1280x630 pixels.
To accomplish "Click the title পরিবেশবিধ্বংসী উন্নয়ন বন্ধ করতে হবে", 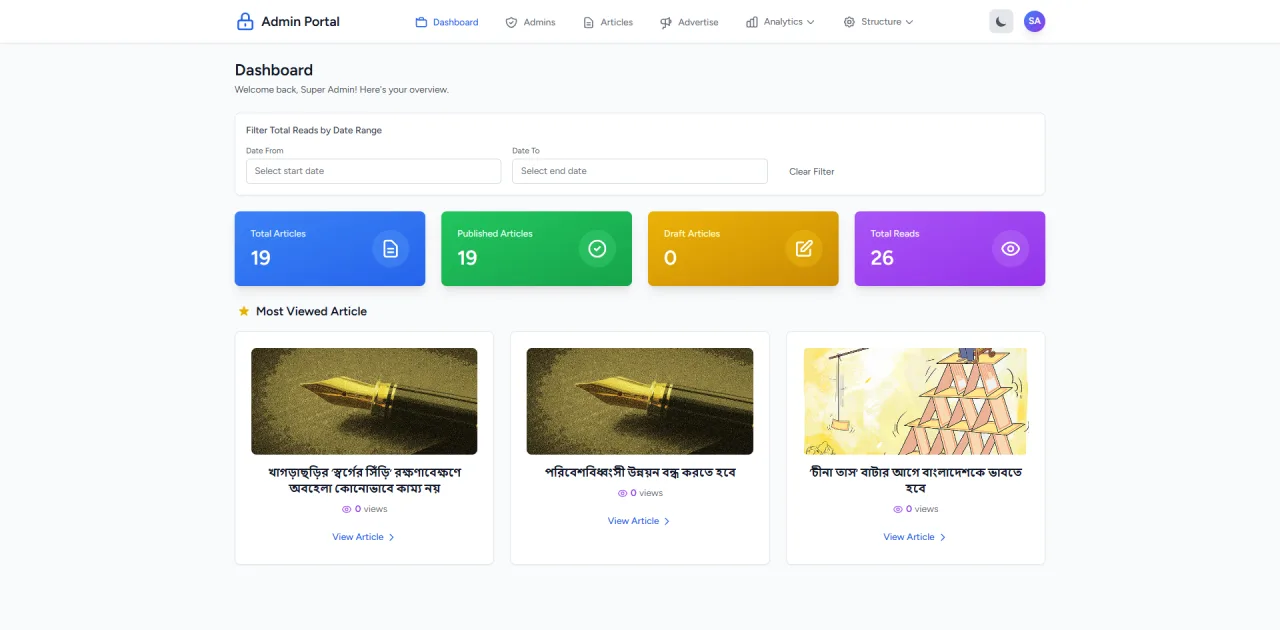I will (x=640, y=471).
